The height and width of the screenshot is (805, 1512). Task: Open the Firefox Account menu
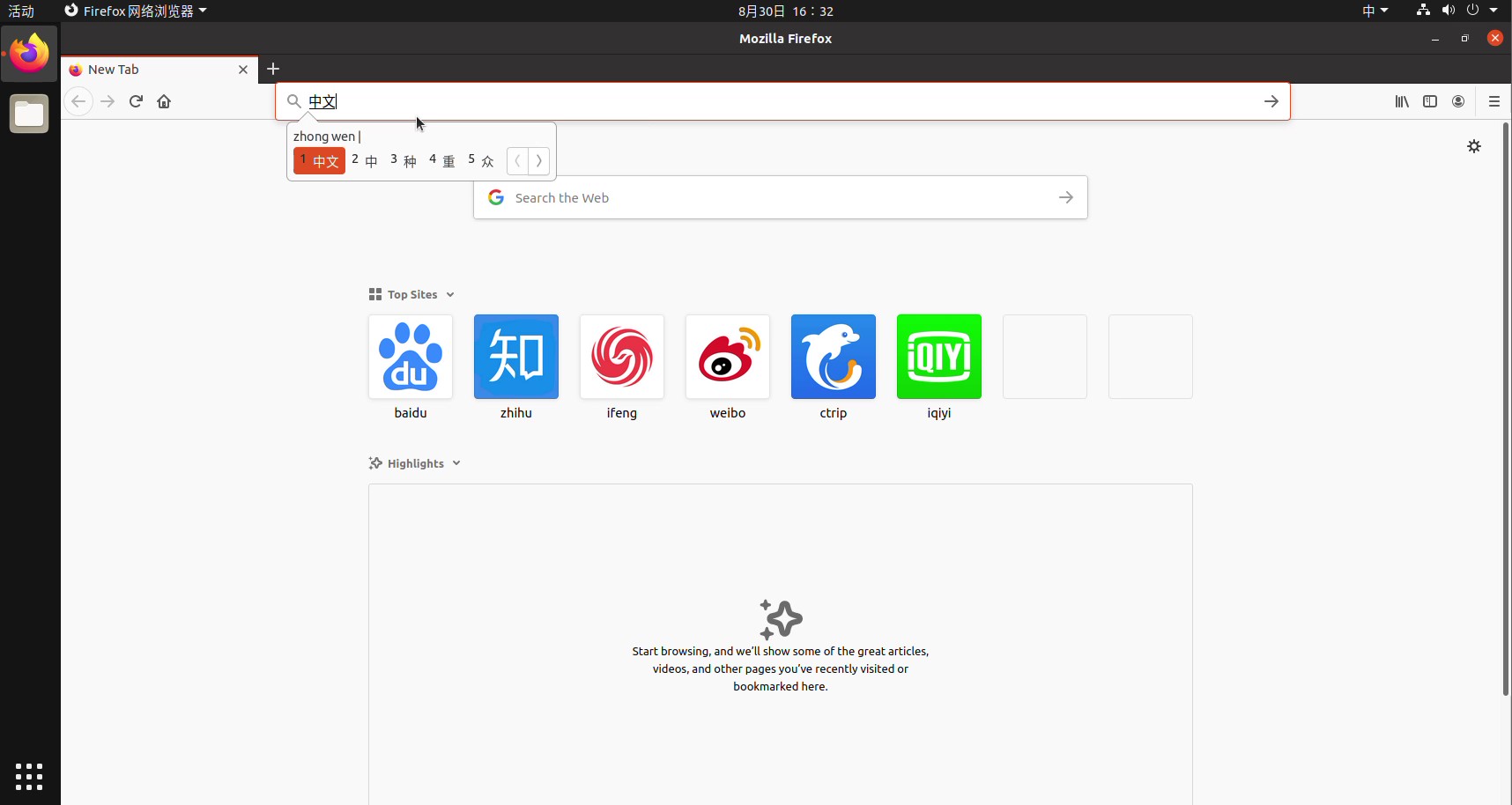point(1458,101)
